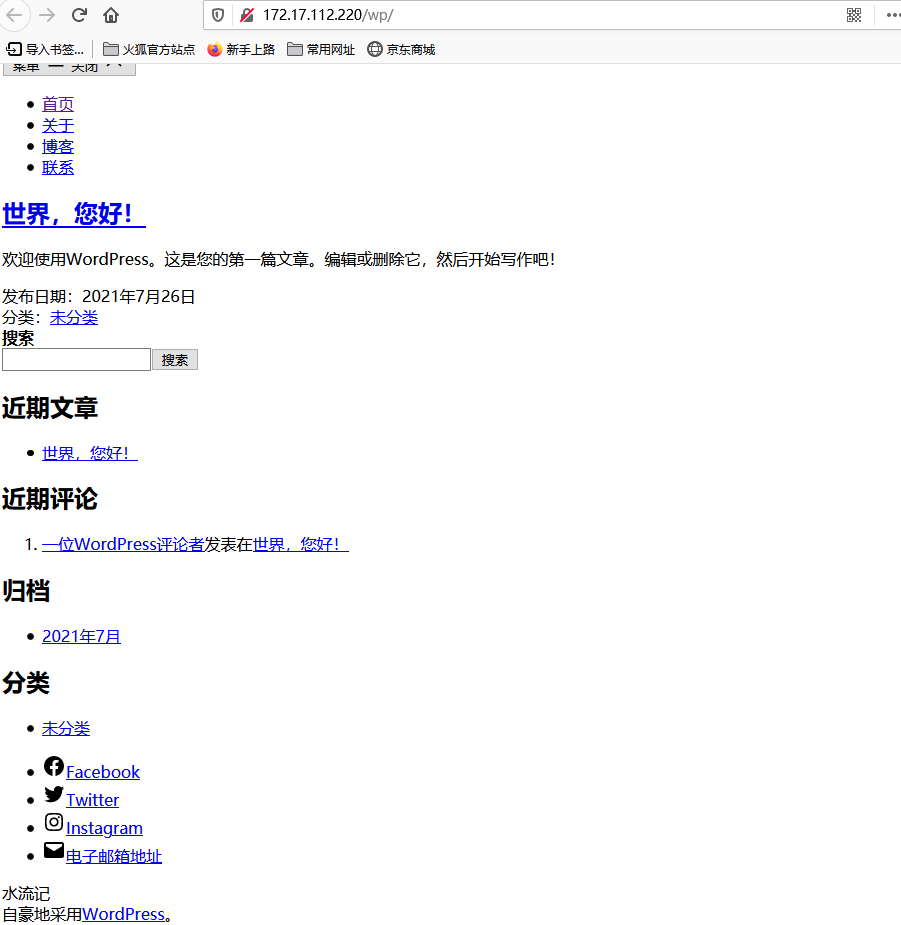
Task: Open the tracking protection shield icon
Action: (218, 15)
